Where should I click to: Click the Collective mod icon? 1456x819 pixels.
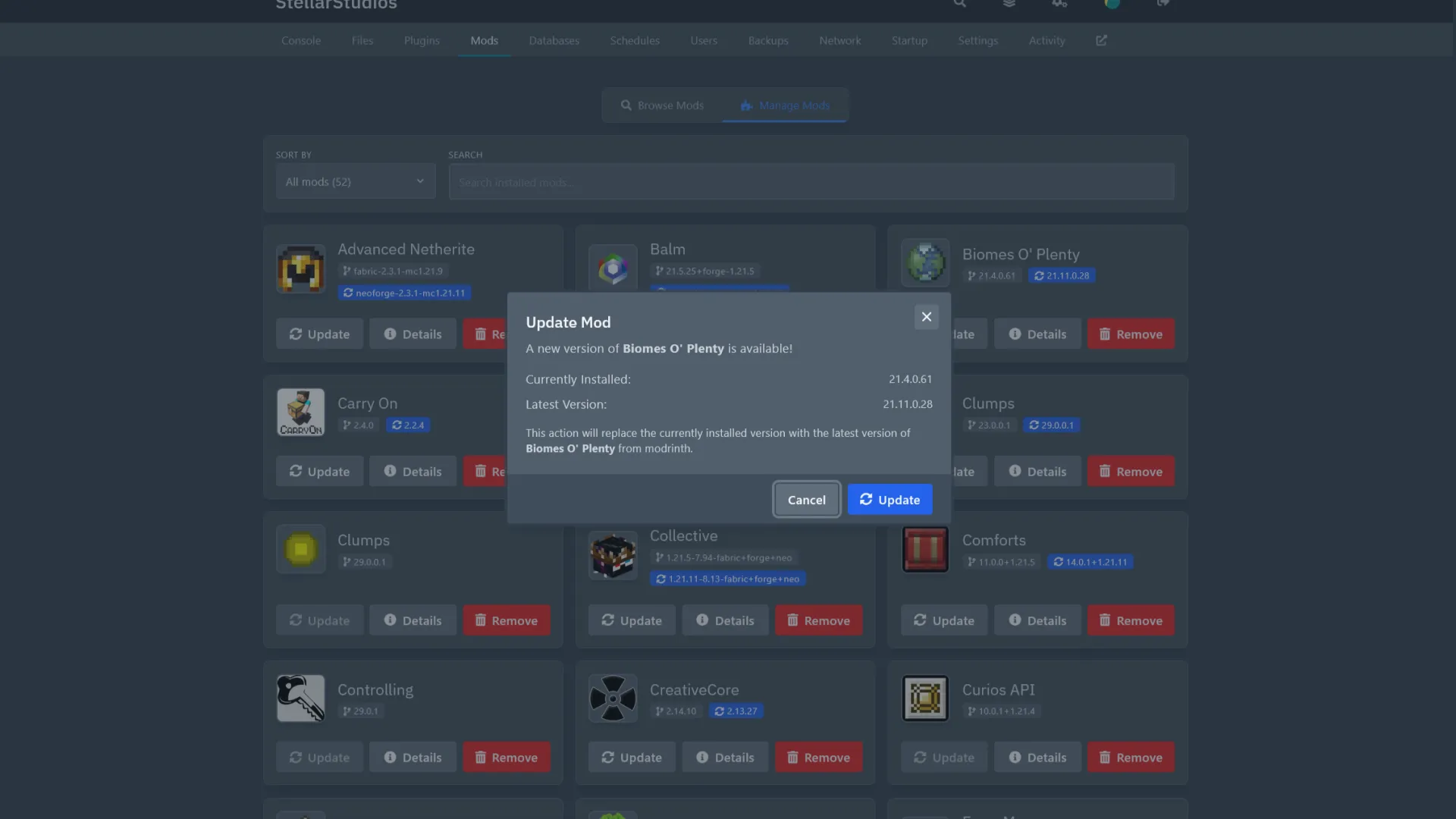pyautogui.click(x=613, y=555)
